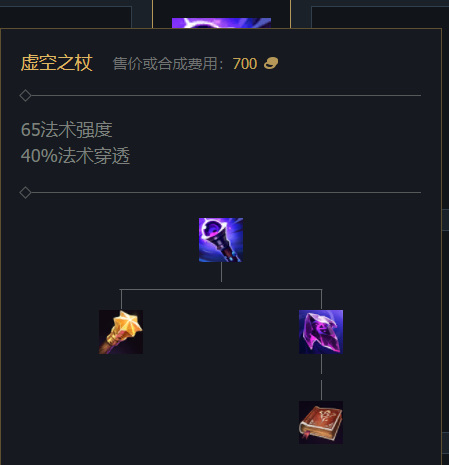
Task: Click the 700 gold cost value
Action: click(245, 64)
